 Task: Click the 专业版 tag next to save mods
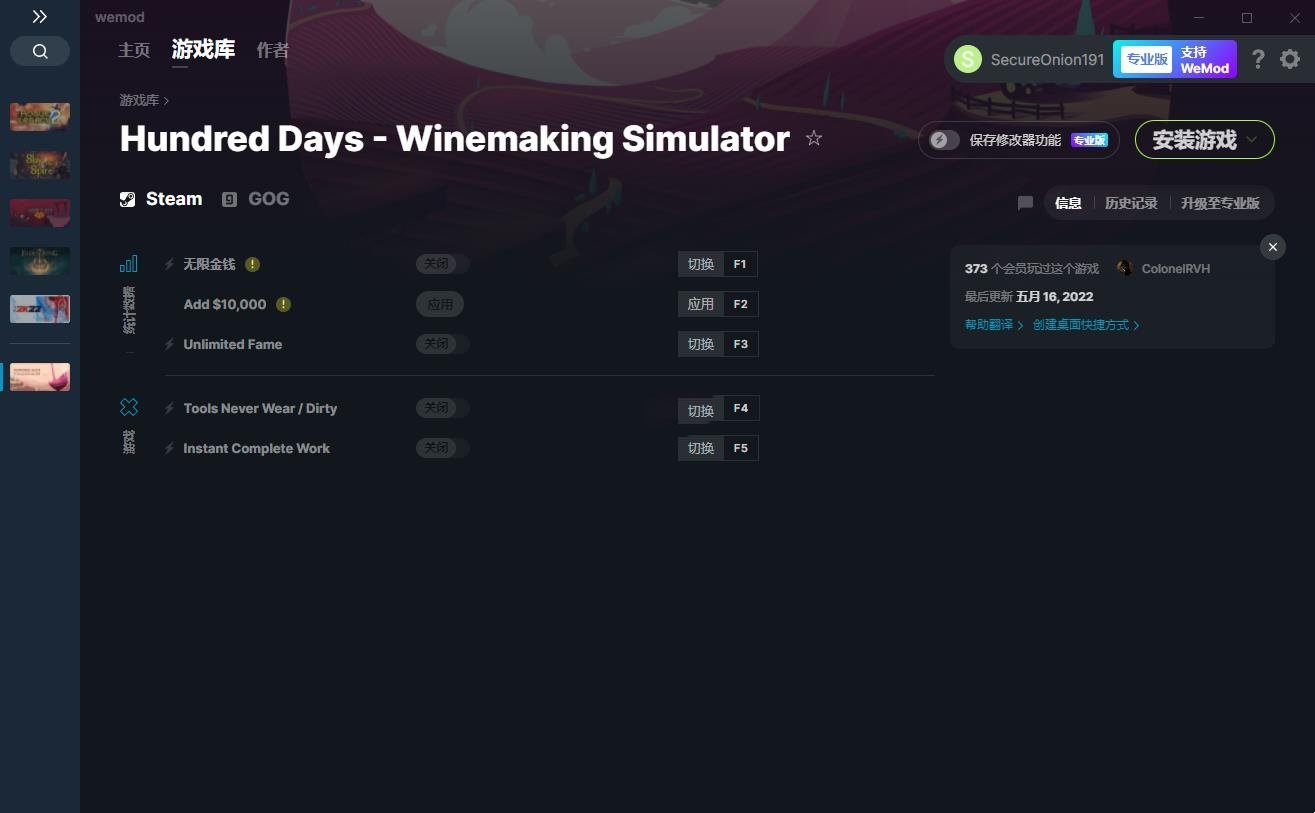tap(1089, 140)
